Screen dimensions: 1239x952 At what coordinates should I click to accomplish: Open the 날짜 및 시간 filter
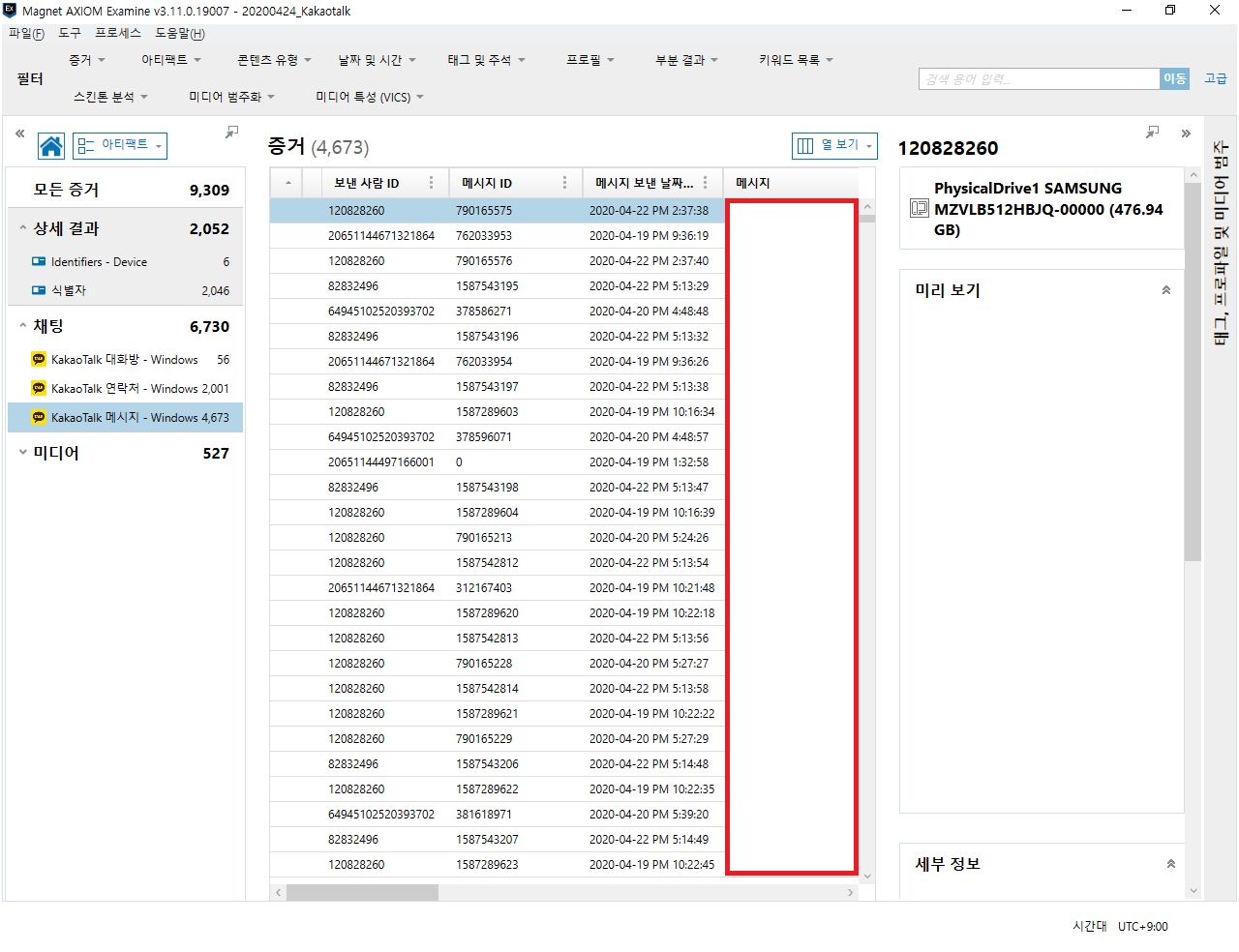click(x=377, y=60)
